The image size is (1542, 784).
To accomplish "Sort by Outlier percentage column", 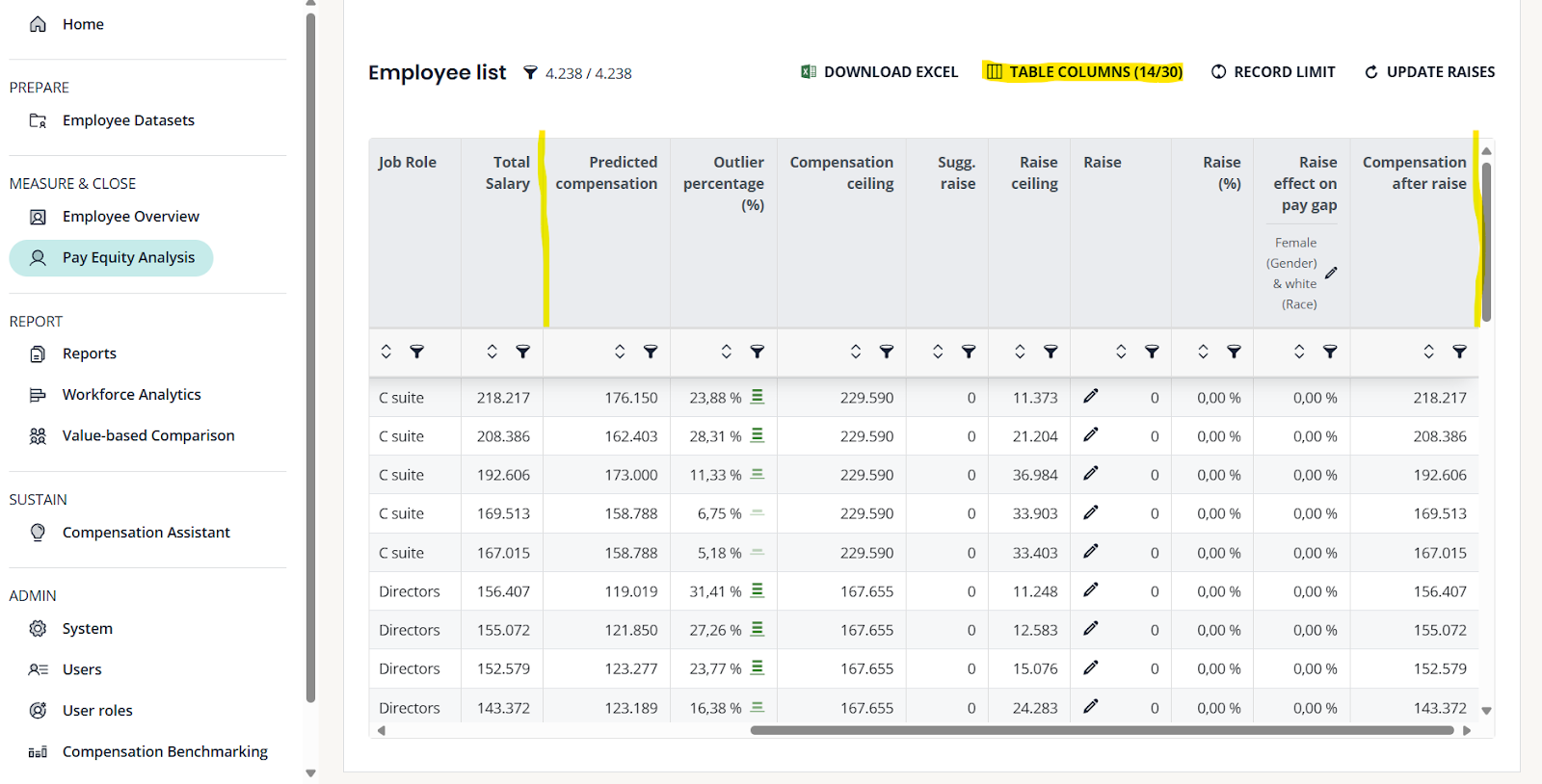I will 727,352.
